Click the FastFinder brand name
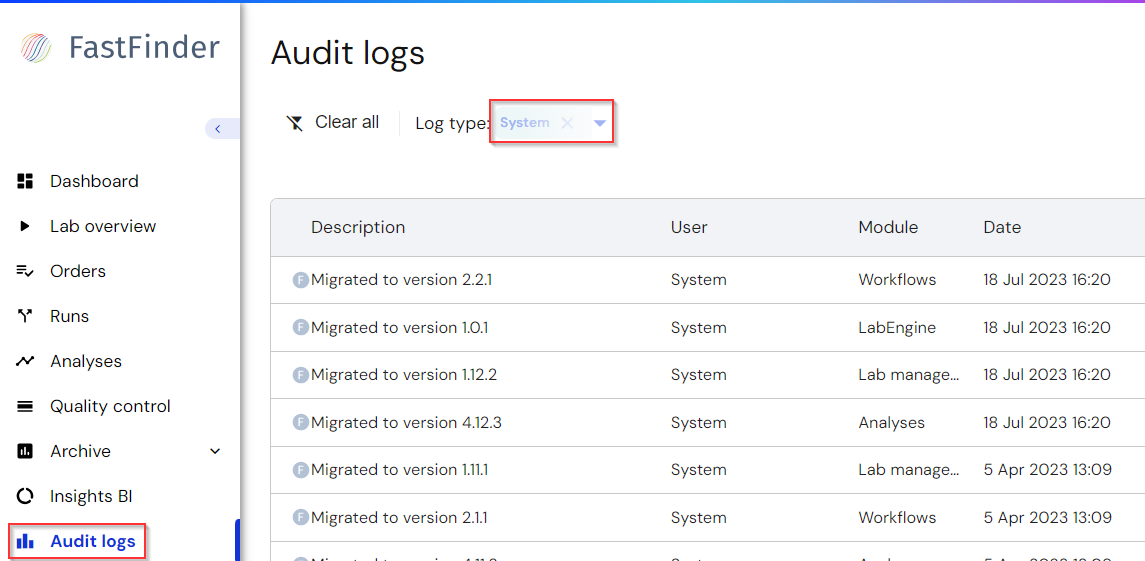The height and width of the screenshot is (561, 1145). click(x=145, y=47)
